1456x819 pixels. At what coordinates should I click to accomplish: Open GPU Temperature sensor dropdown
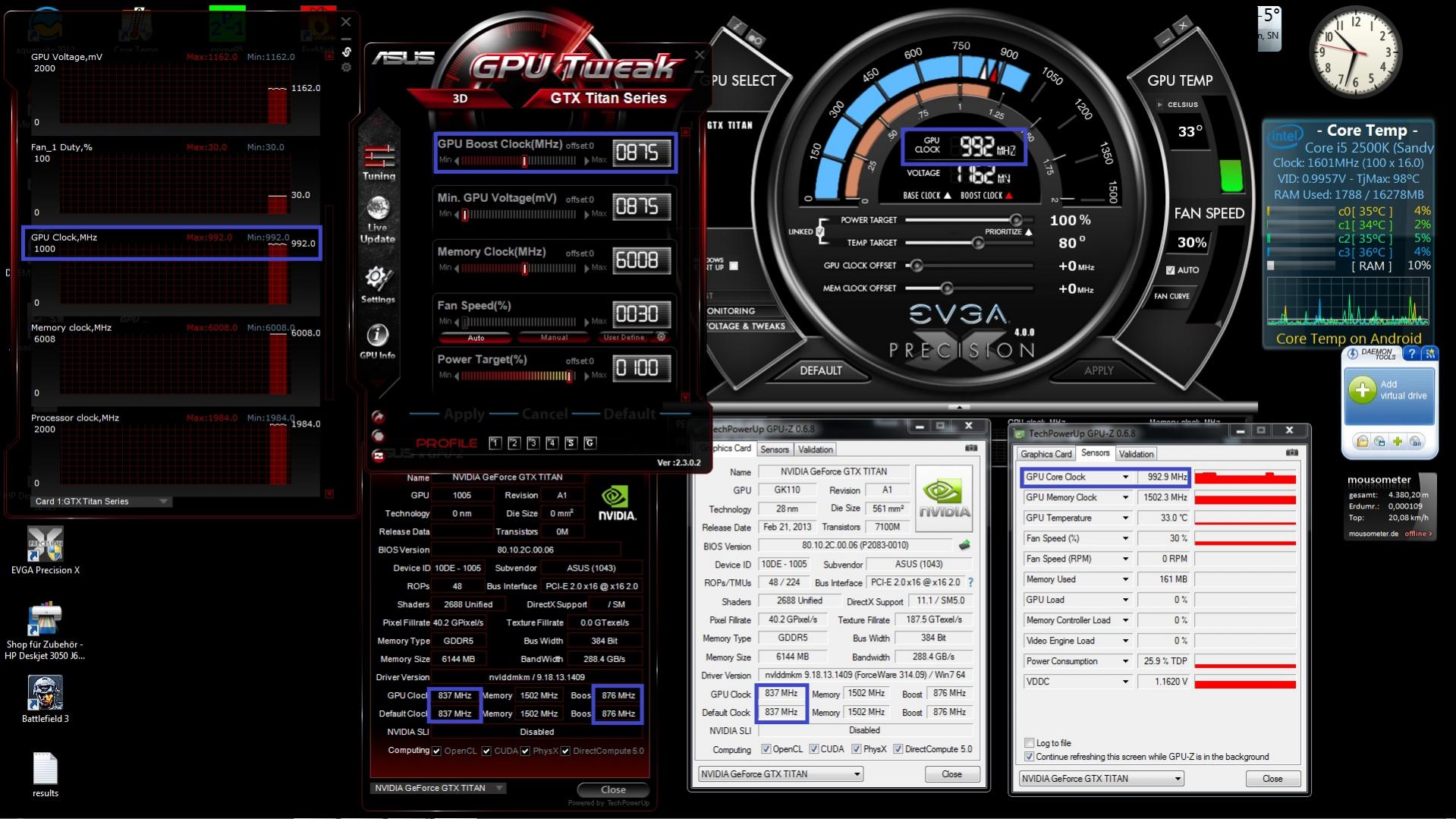[1125, 518]
